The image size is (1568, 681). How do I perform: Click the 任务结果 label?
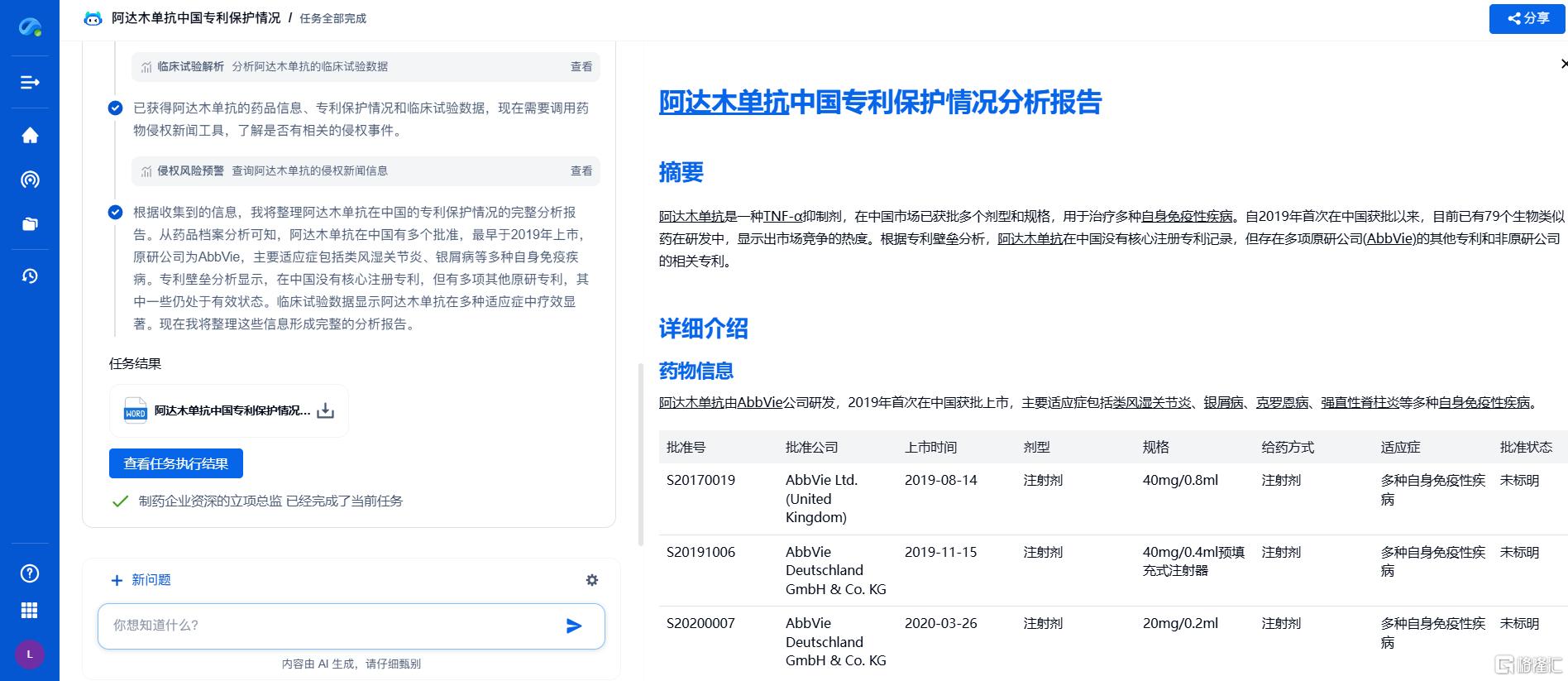136,364
